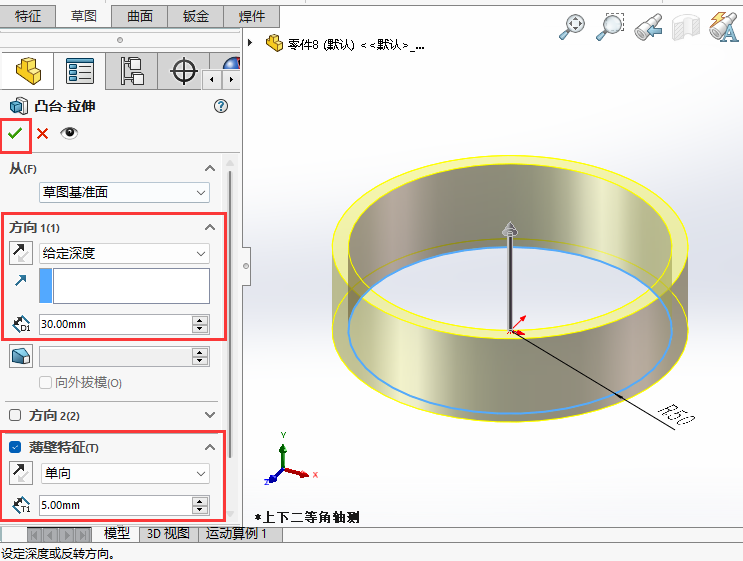The width and height of the screenshot is (743, 561).
Task: Click Zoom to Area magnifier icon
Action: point(610,27)
